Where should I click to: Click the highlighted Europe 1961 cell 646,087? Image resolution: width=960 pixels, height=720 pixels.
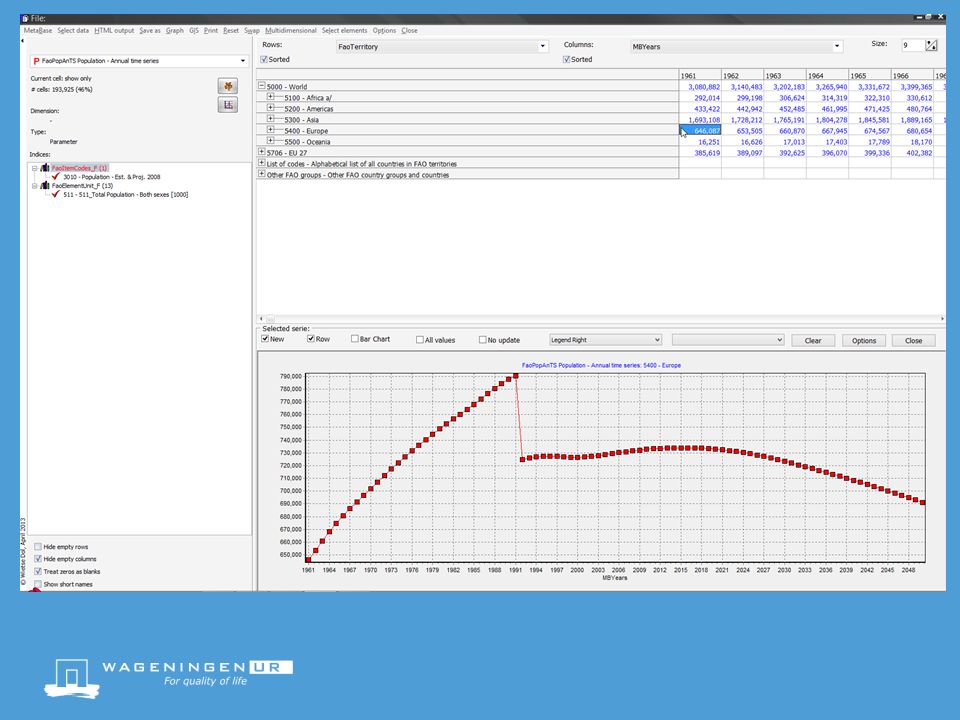tap(700, 130)
